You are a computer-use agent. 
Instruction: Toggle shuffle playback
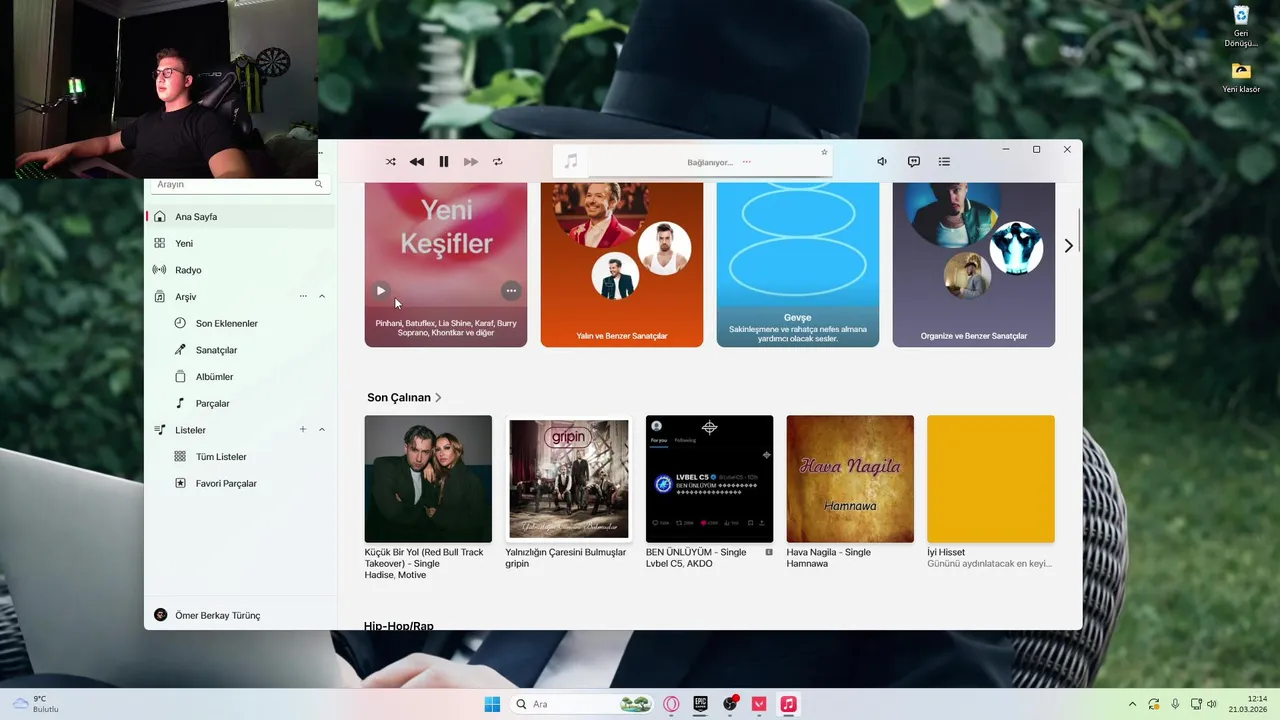[390, 162]
